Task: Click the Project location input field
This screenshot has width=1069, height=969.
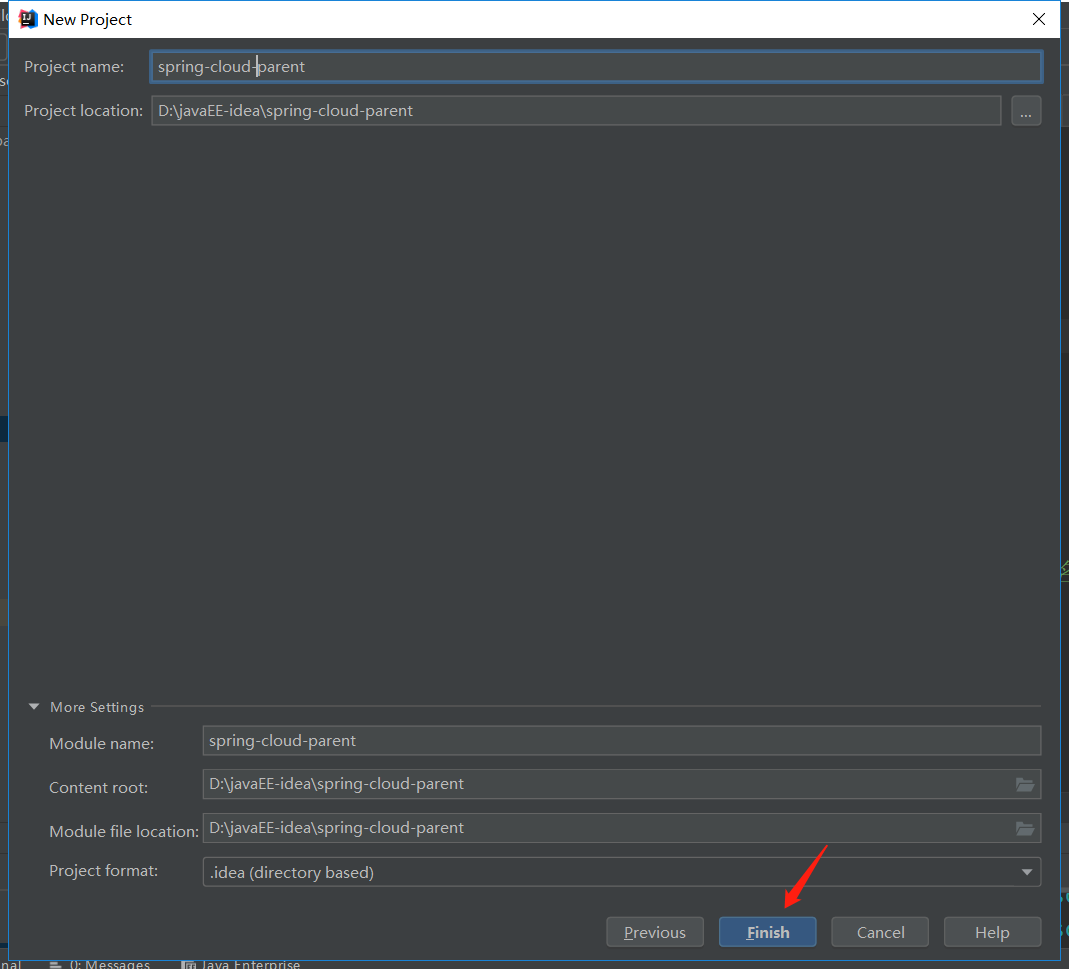Action: tap(575, 110)
